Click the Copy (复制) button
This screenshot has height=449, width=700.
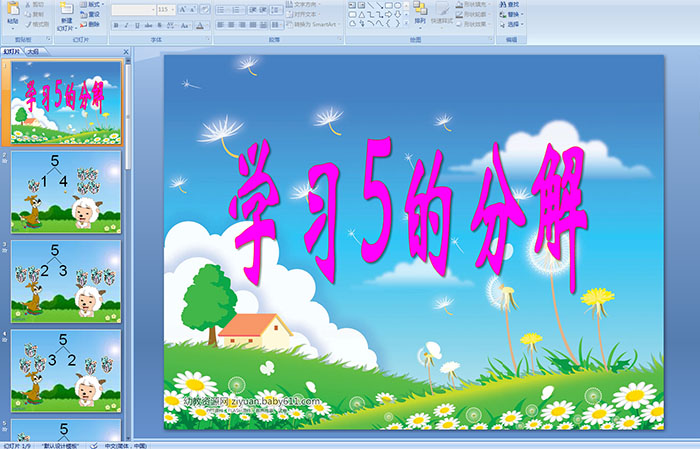pos(34,14)
